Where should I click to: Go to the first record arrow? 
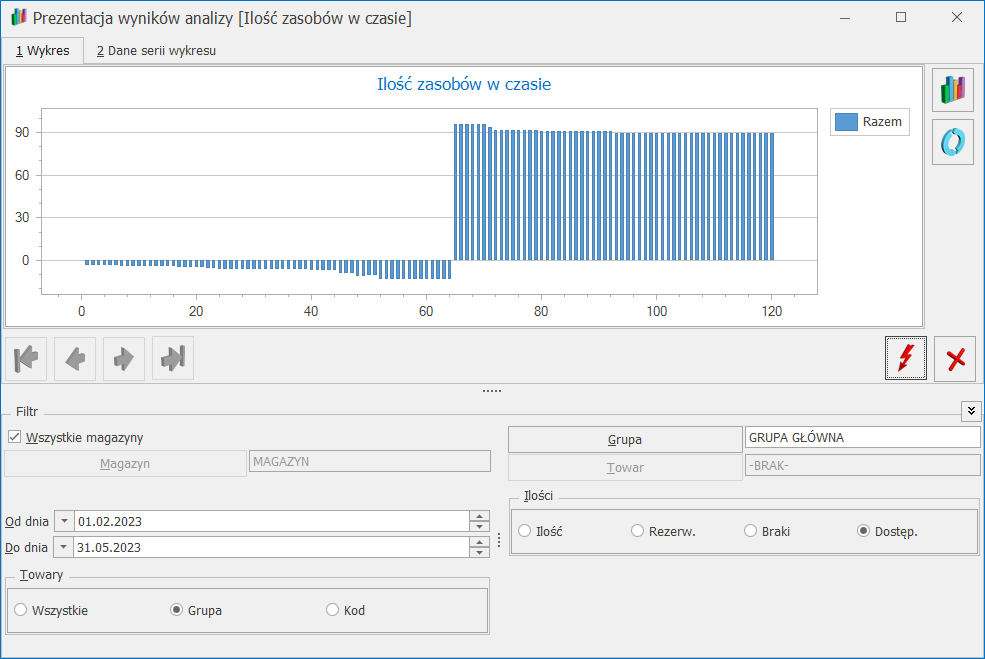(x=26, y=359)
